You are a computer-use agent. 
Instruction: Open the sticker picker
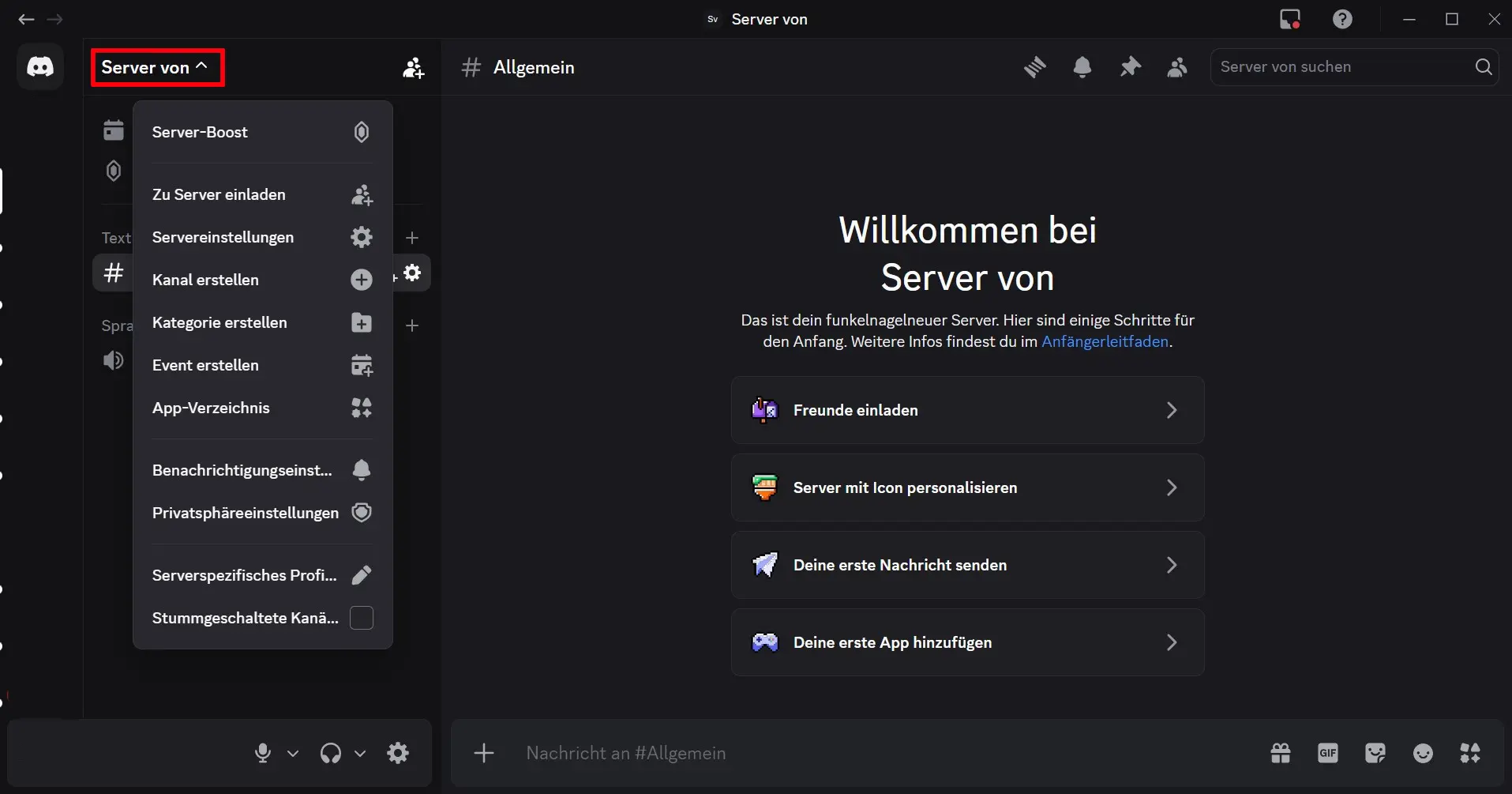pyautogui.click(x=1376, y=753)
